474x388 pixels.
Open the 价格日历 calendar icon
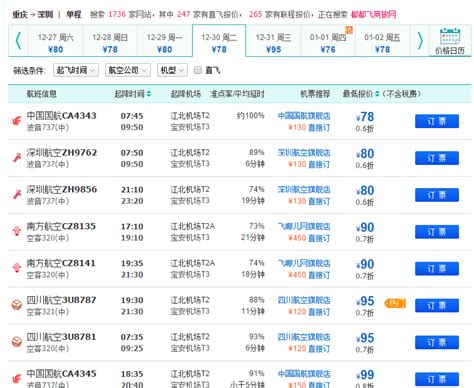click(450, 41)
